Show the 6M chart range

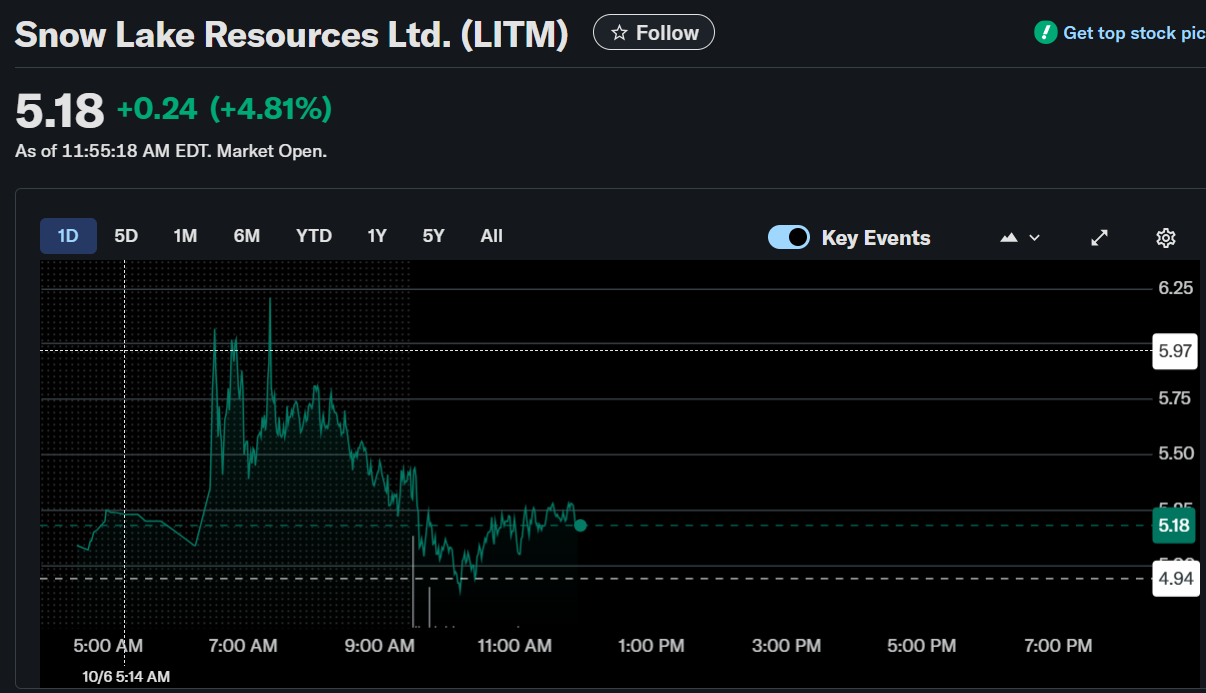click(247, 236)
